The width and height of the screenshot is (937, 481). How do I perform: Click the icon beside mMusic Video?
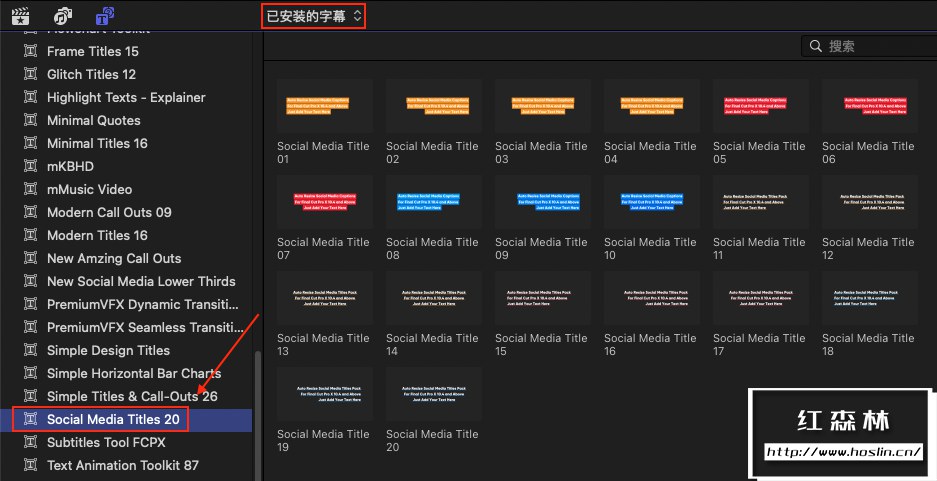[x=30, y=189]
